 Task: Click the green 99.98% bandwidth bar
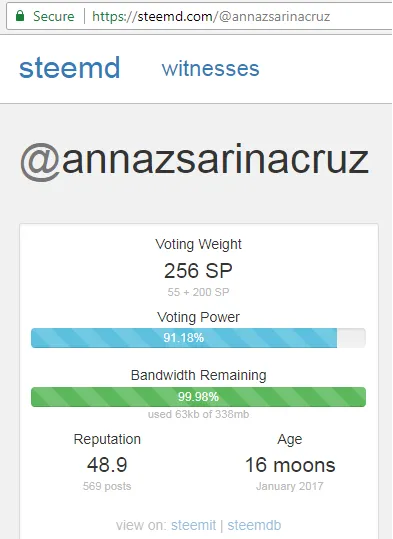(x=198, y=397)
